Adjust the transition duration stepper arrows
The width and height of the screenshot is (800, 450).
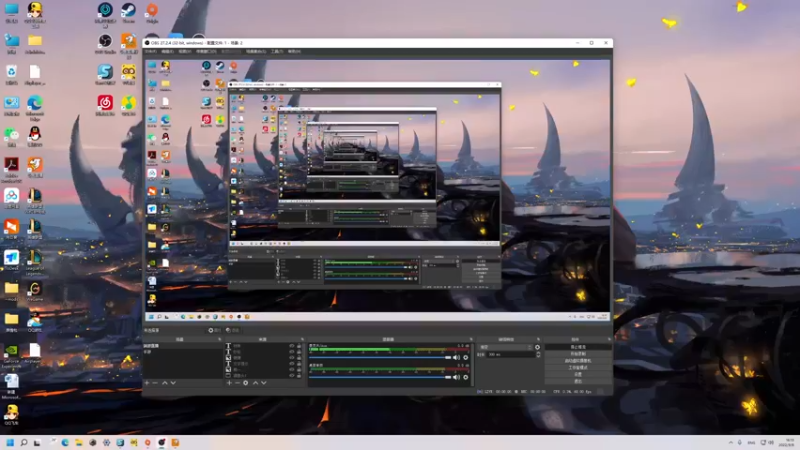point(538,354)
